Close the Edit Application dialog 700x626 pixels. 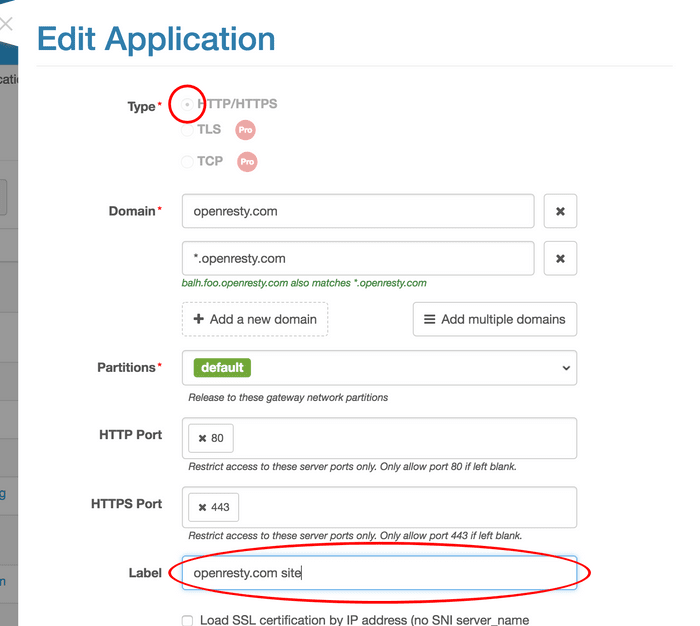(x=6, y=24)
